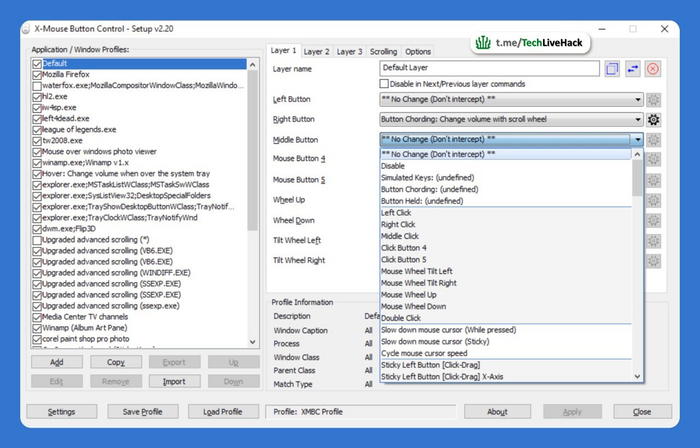Switch to the Layer 2 tab
Screen dimensions: 700x448
[x=317, y=52]
